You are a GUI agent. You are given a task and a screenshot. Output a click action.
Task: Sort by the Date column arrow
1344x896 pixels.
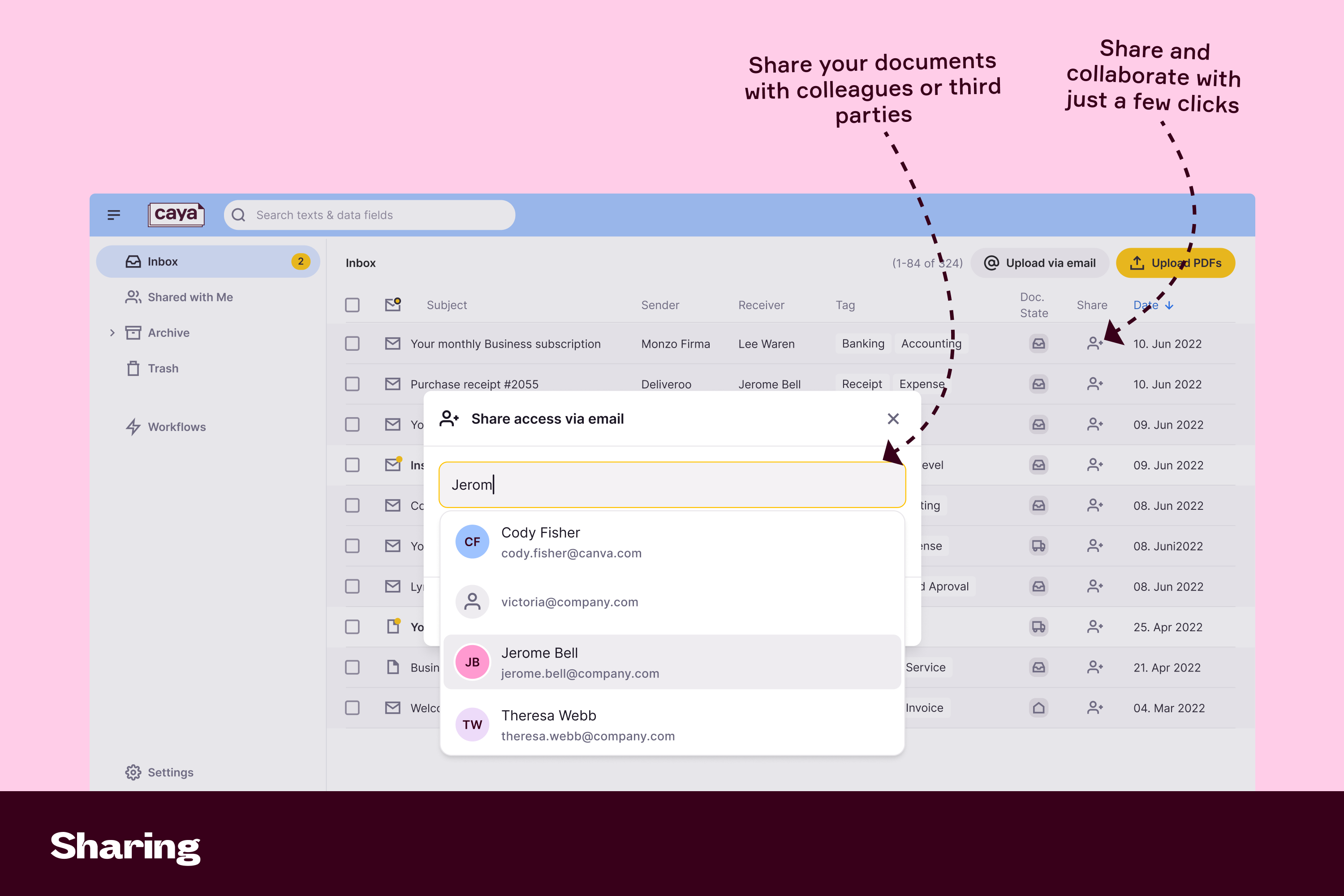pos(1169,305)
